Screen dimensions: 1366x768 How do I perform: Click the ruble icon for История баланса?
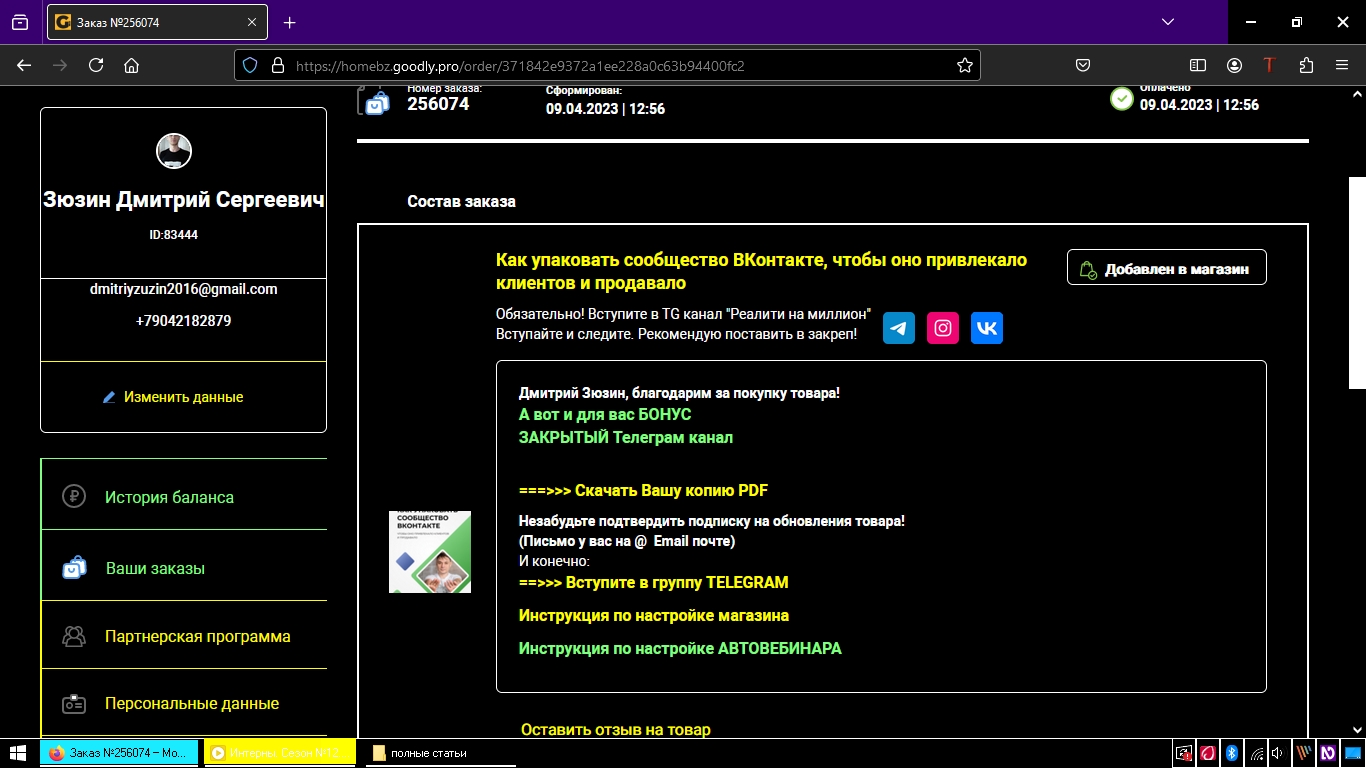coord(74,496)
